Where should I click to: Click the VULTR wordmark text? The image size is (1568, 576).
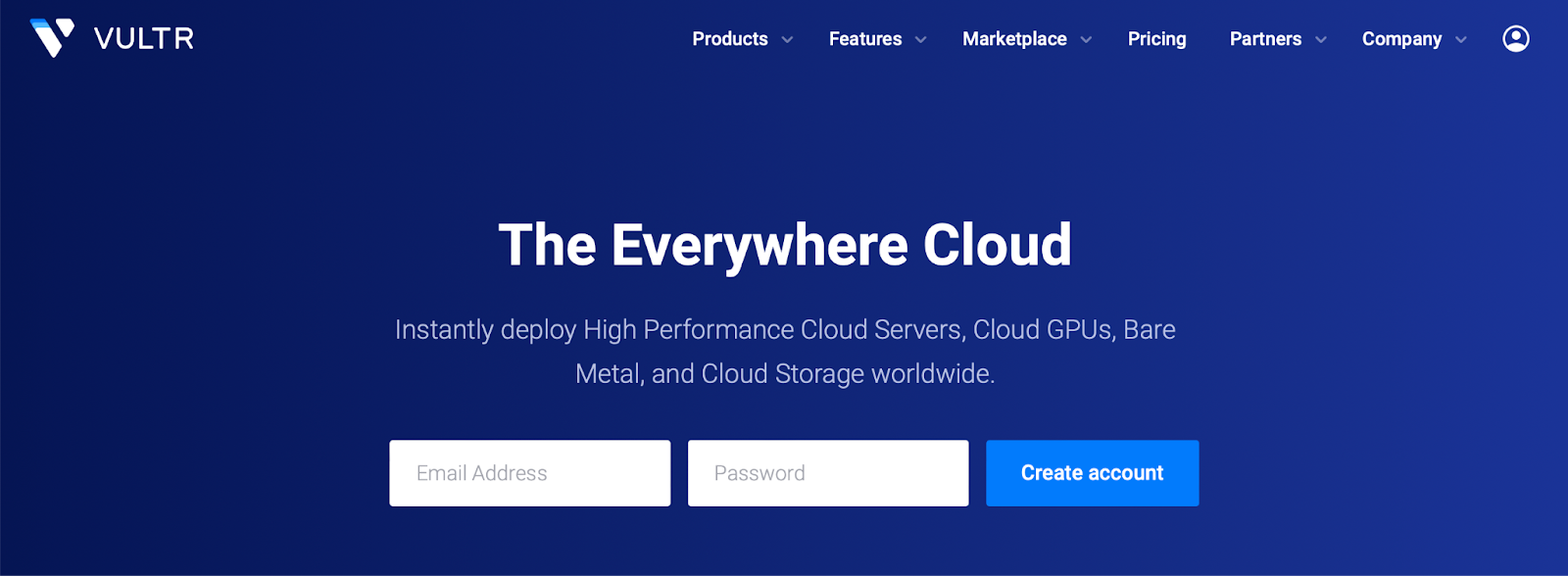click(x=144, y=39)
